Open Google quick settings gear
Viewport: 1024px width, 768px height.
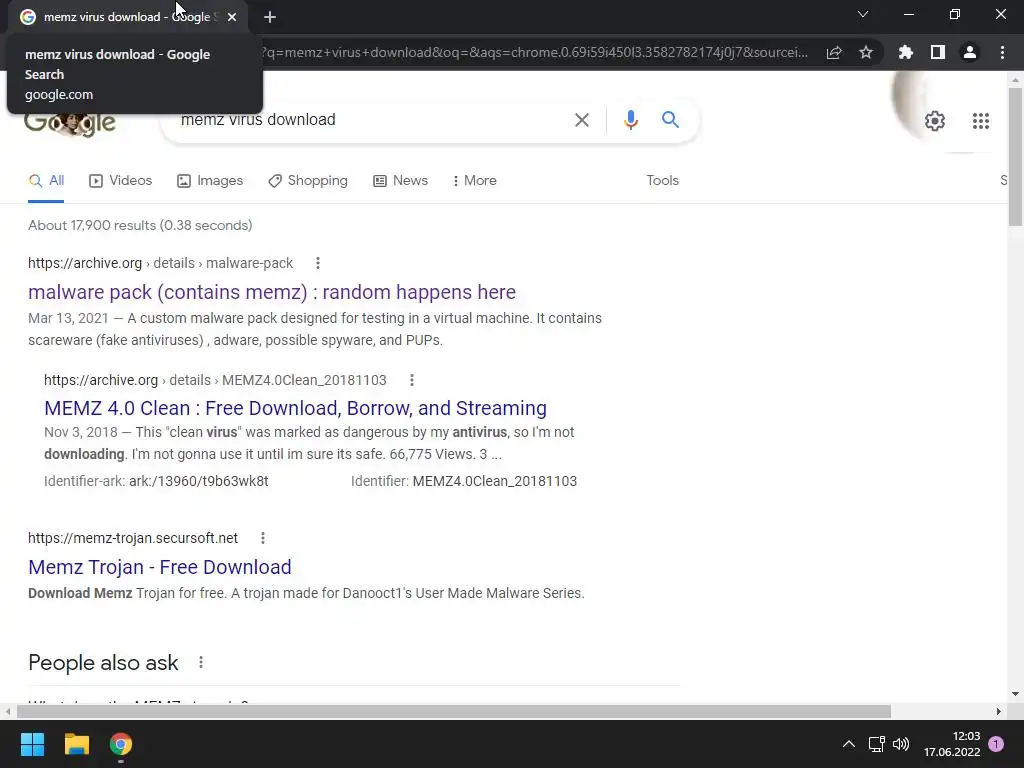tap(935, 121)
